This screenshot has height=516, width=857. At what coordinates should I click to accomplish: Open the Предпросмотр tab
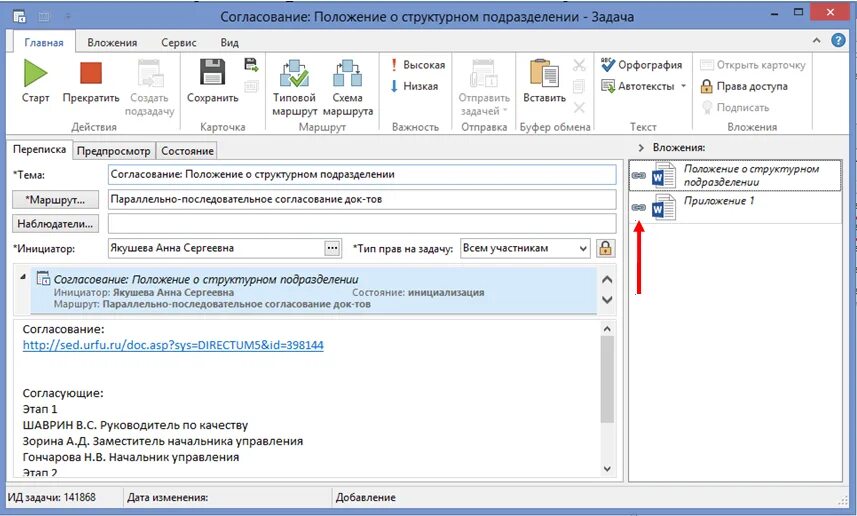(114, 151)
